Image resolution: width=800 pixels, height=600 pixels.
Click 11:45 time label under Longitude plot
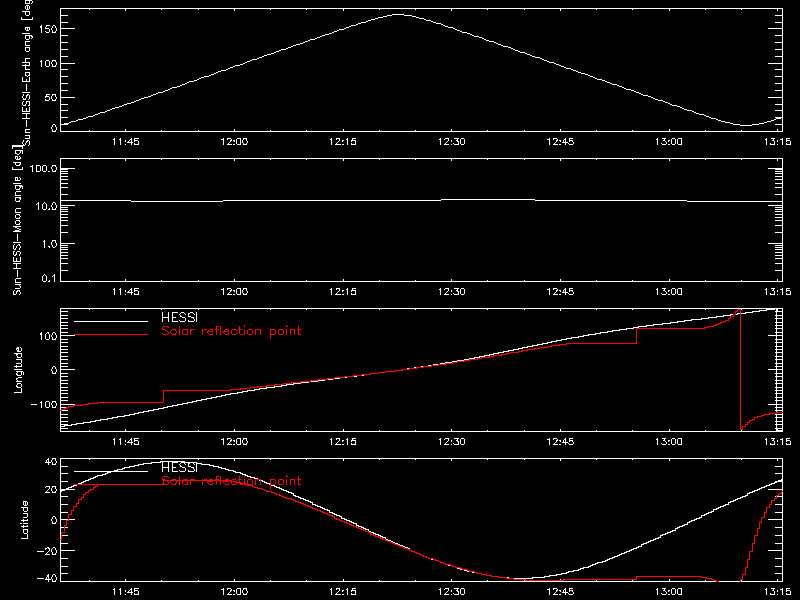(x=126, y=441)
